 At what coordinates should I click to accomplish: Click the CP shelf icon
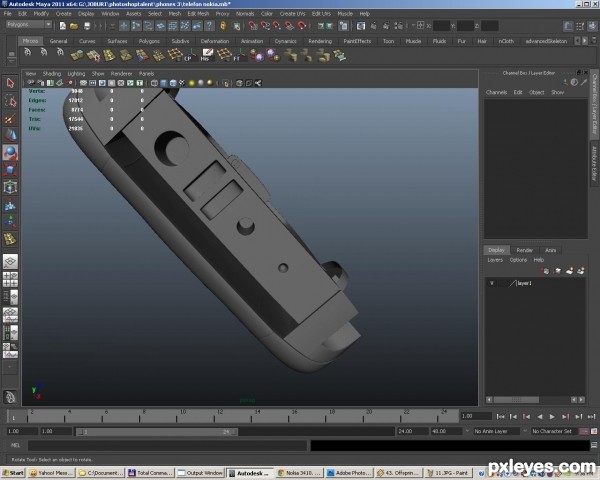pos(191,55)
